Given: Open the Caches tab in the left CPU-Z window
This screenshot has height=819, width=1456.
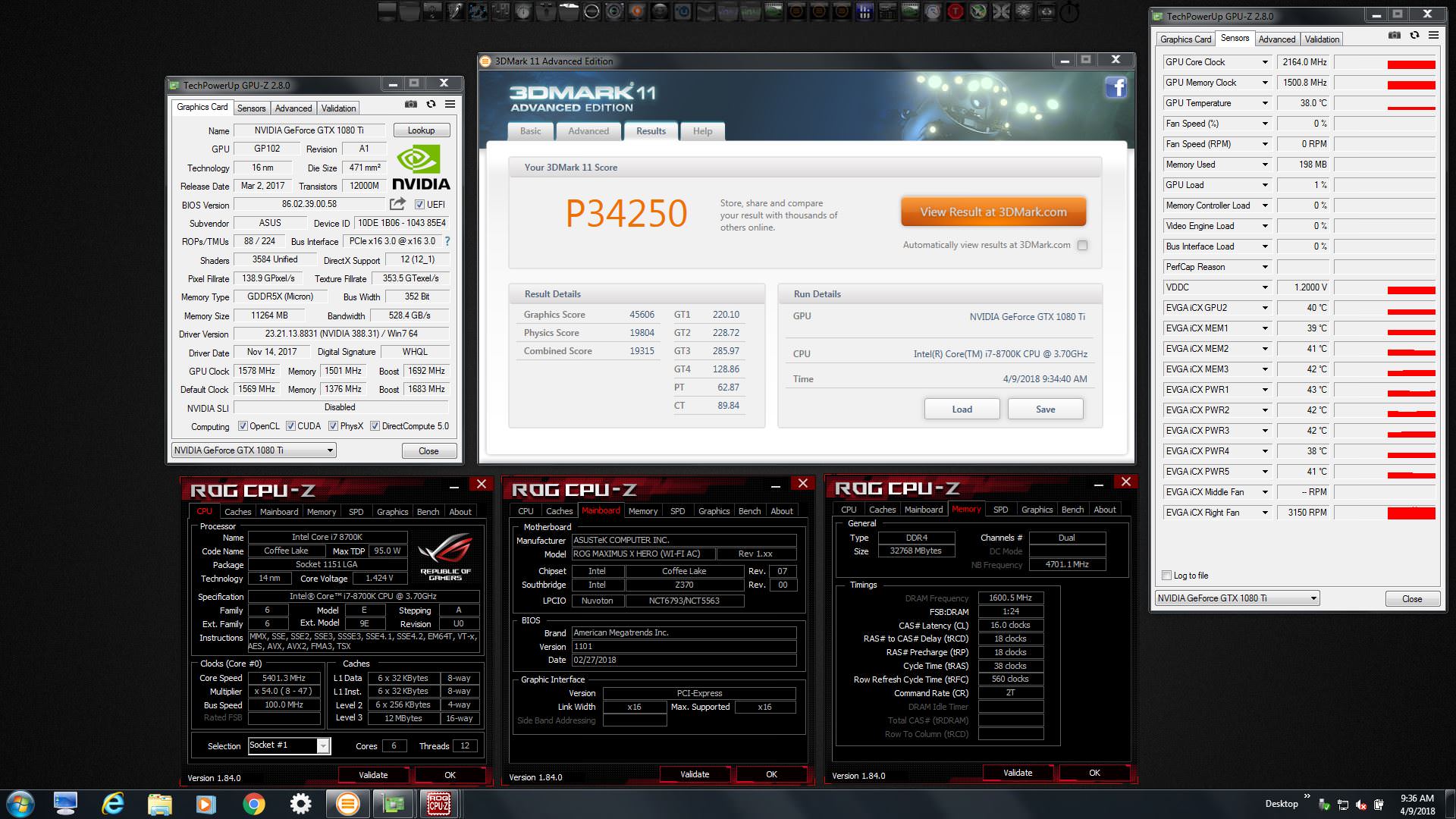Looking at the screenshot, I should point(237,512).
